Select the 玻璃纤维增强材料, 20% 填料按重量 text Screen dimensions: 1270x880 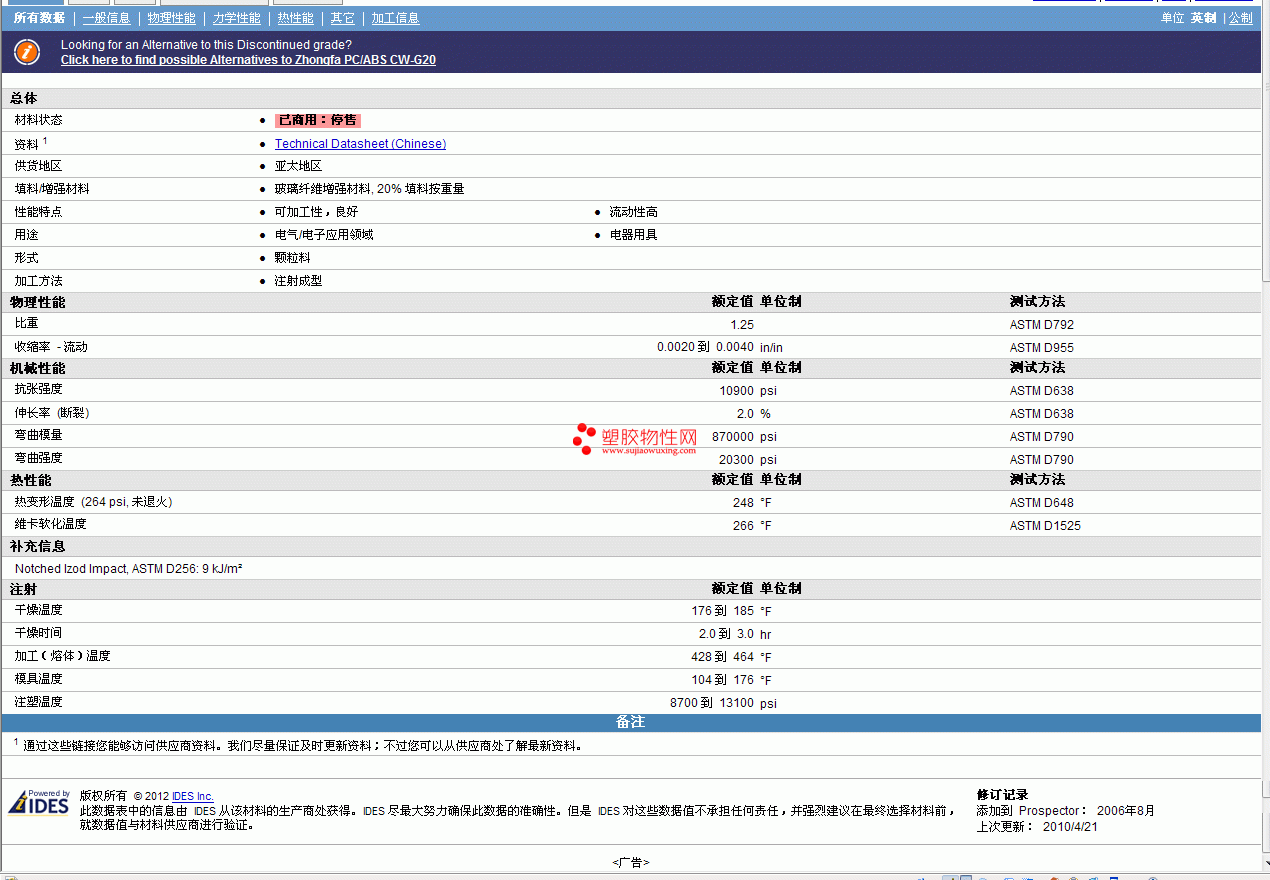coord(369,189)
